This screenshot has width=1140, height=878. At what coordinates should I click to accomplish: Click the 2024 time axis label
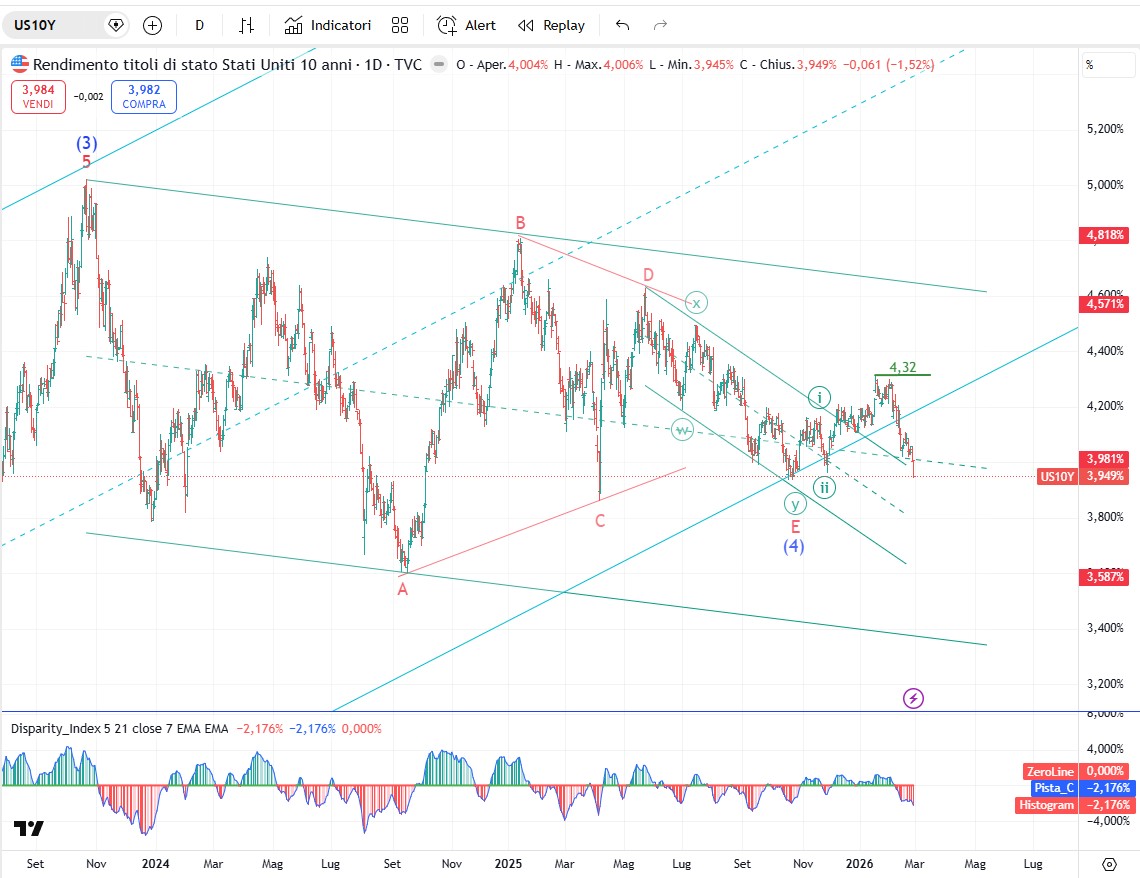pyautogui.click(x=156, y=863)
